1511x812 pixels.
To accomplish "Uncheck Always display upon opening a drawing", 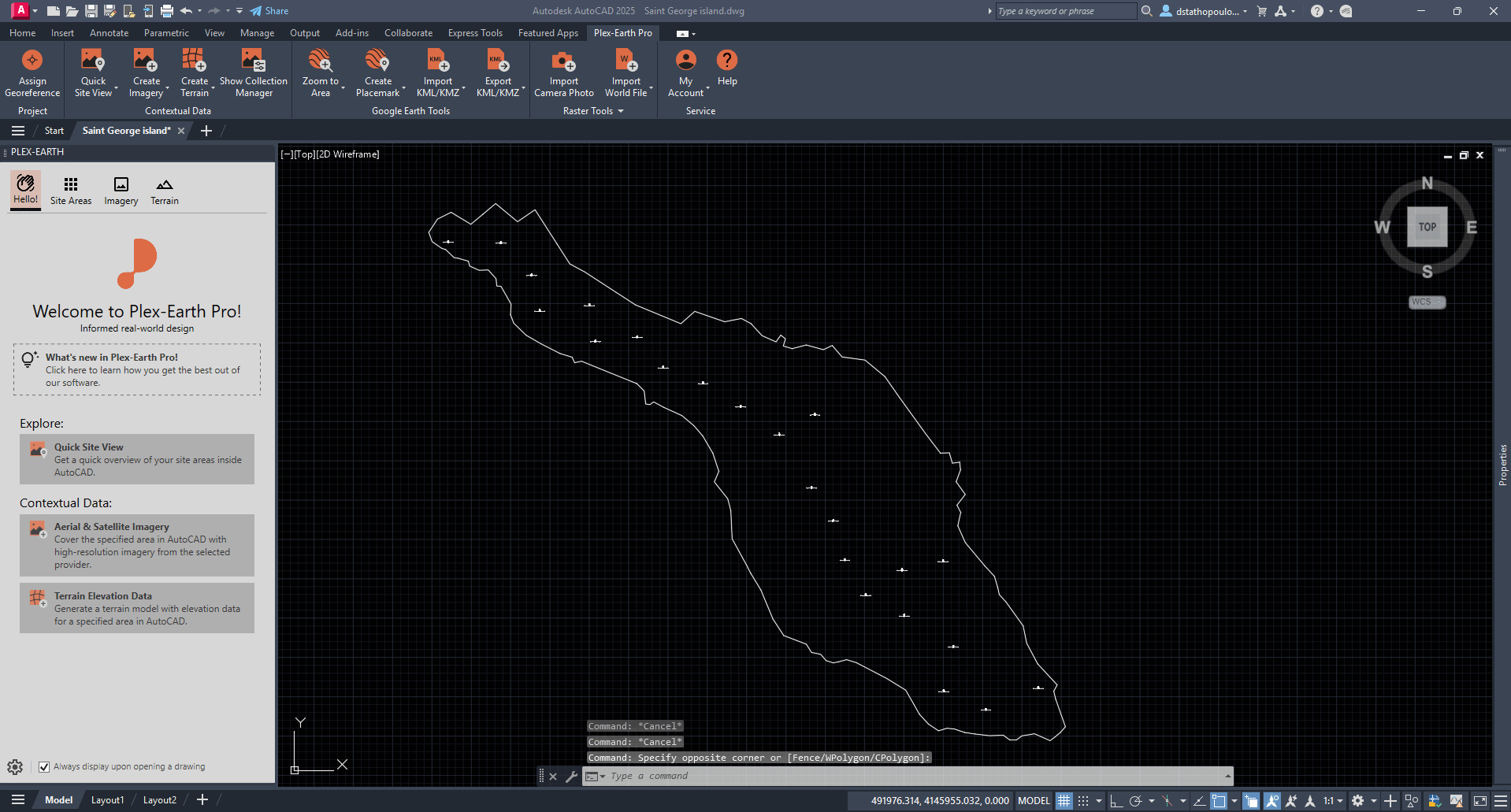I will 44,766.
